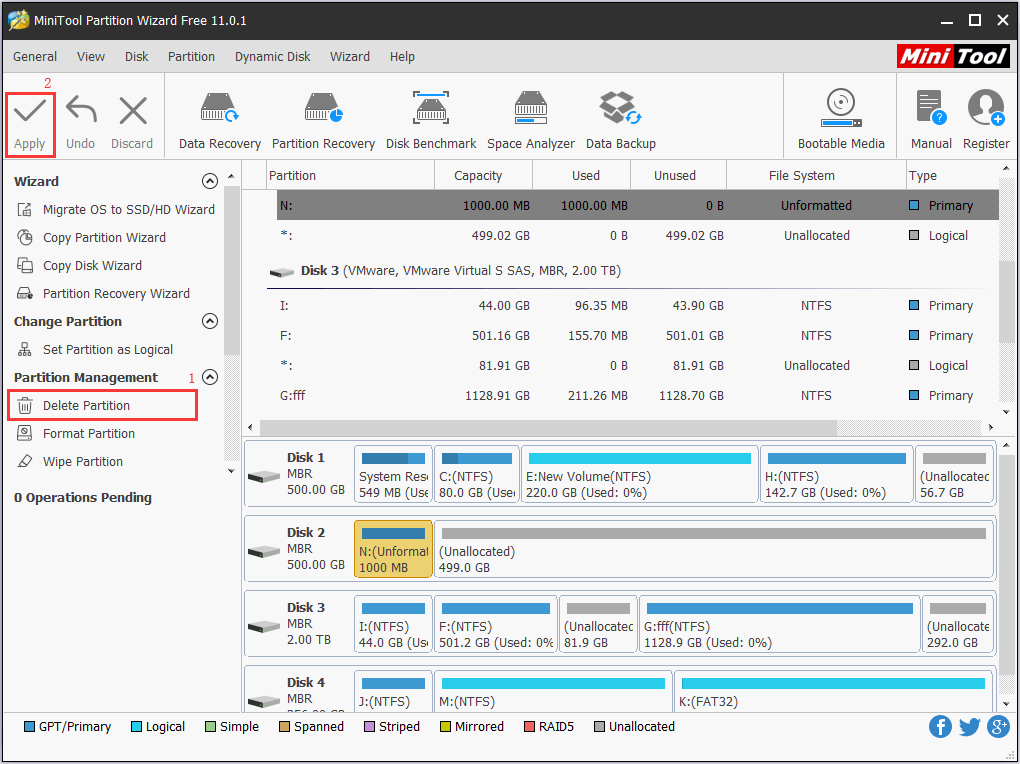Select the N: Unformatted partition row
1020x764 pixels.
(638, 206)
